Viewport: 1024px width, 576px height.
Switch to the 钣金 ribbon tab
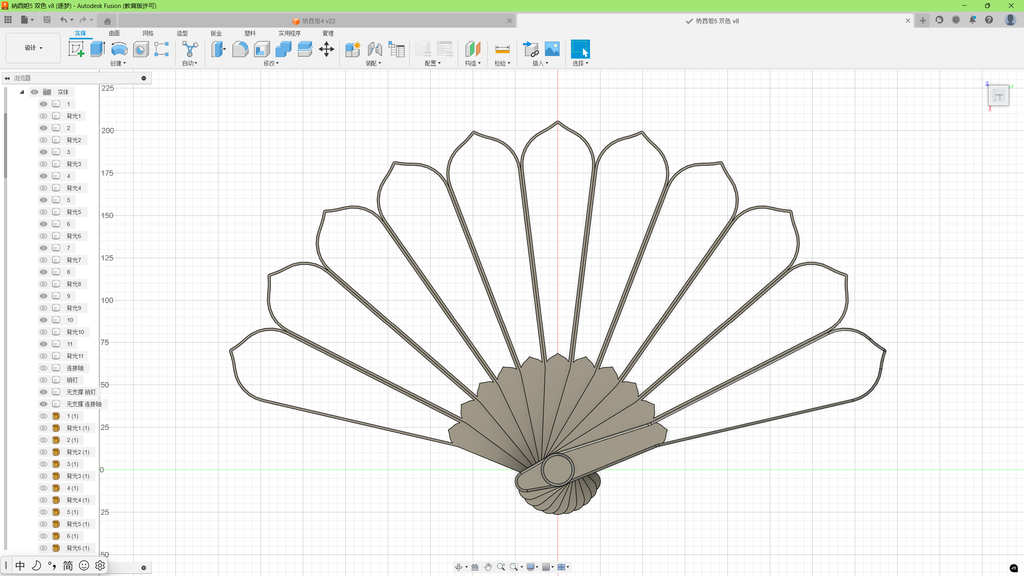pyautogui.click(x=216, y=33)
